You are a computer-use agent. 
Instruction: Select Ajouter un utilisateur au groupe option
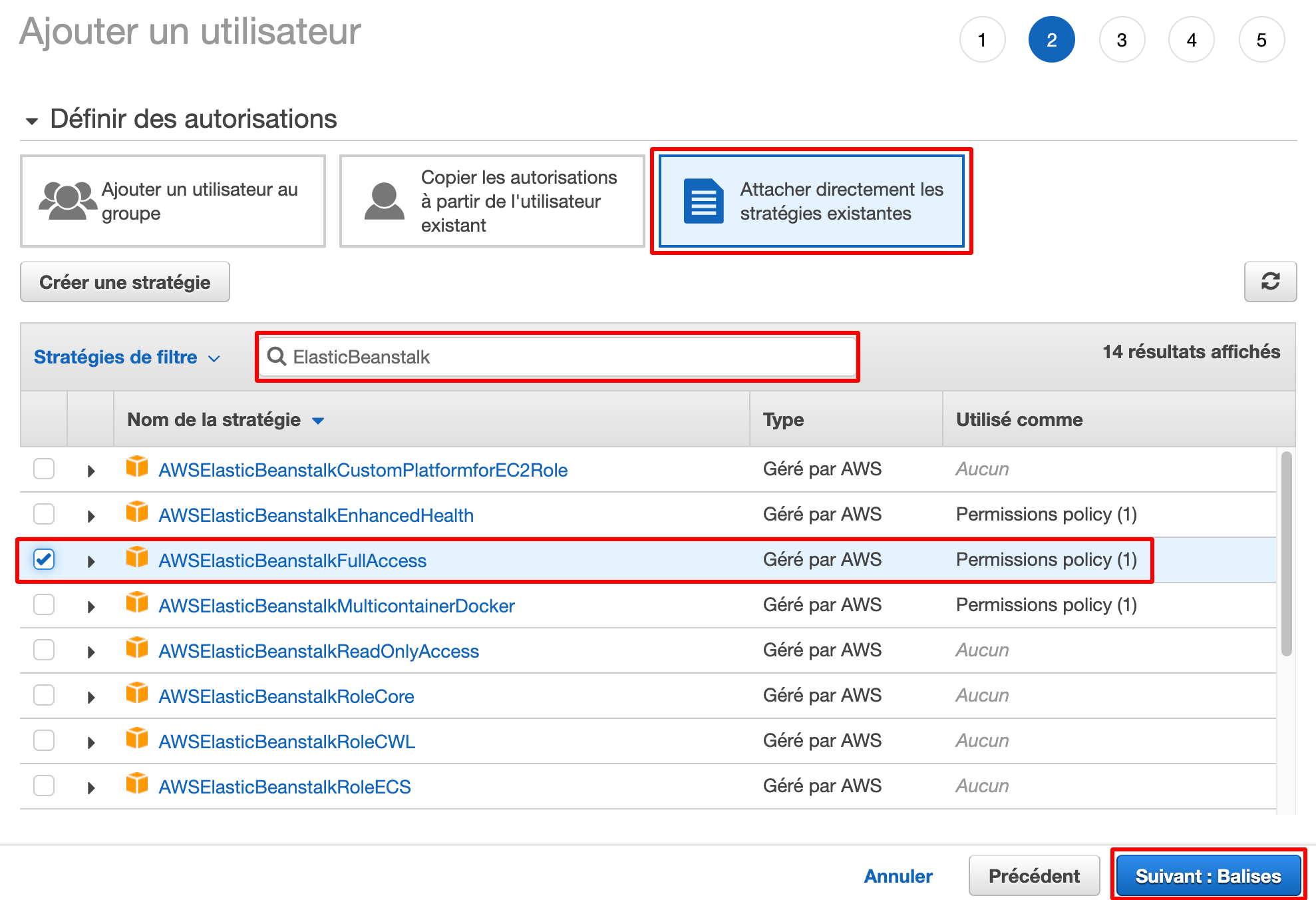tap(173, 201)
